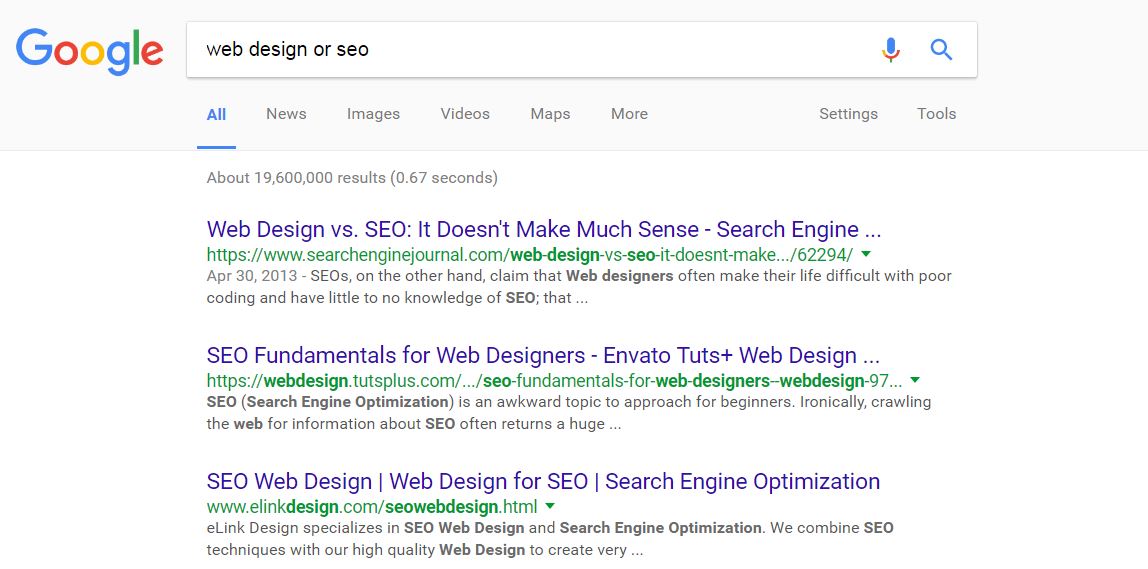
Task: Click the Google logo
Action: click(x=89, y=50)
